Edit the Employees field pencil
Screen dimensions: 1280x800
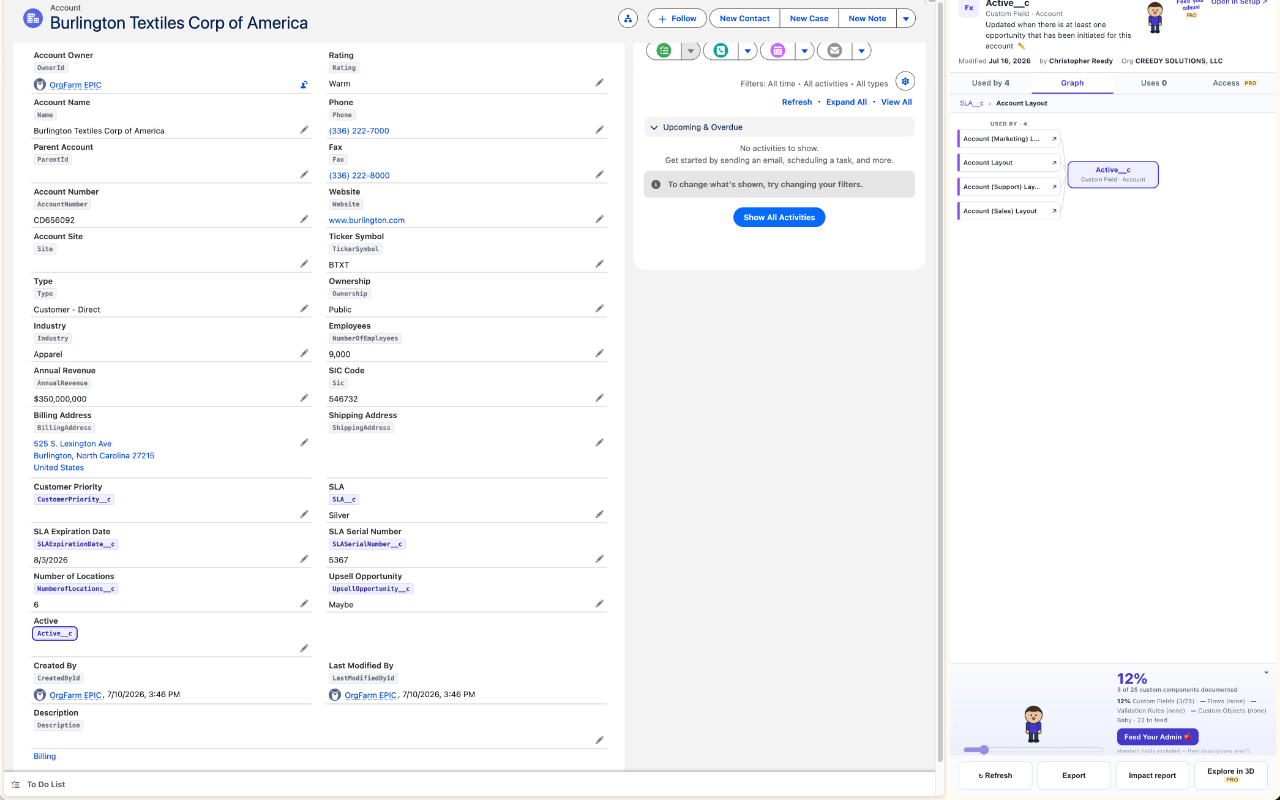click(600, 353)
